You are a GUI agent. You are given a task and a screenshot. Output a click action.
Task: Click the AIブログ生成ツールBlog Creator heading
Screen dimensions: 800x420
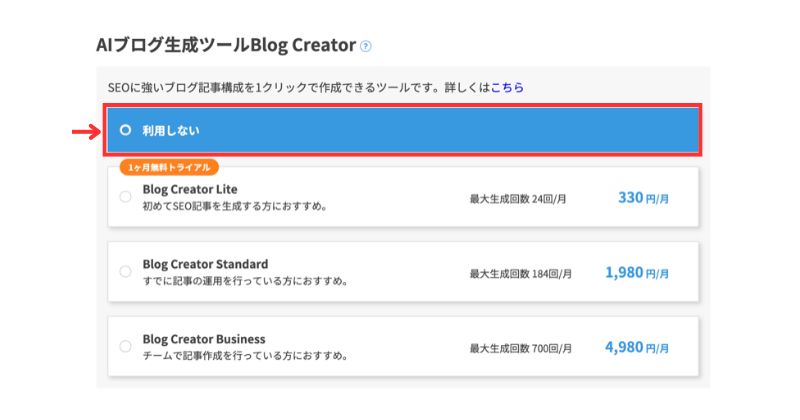point(226,45)
